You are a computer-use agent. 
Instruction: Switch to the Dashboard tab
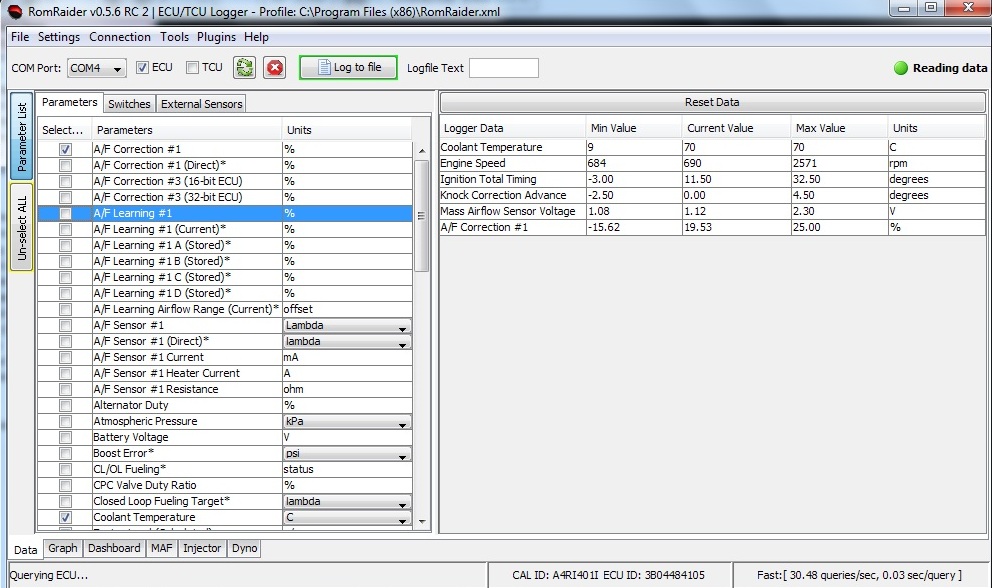pyautogui.click(x=114, y=548)
